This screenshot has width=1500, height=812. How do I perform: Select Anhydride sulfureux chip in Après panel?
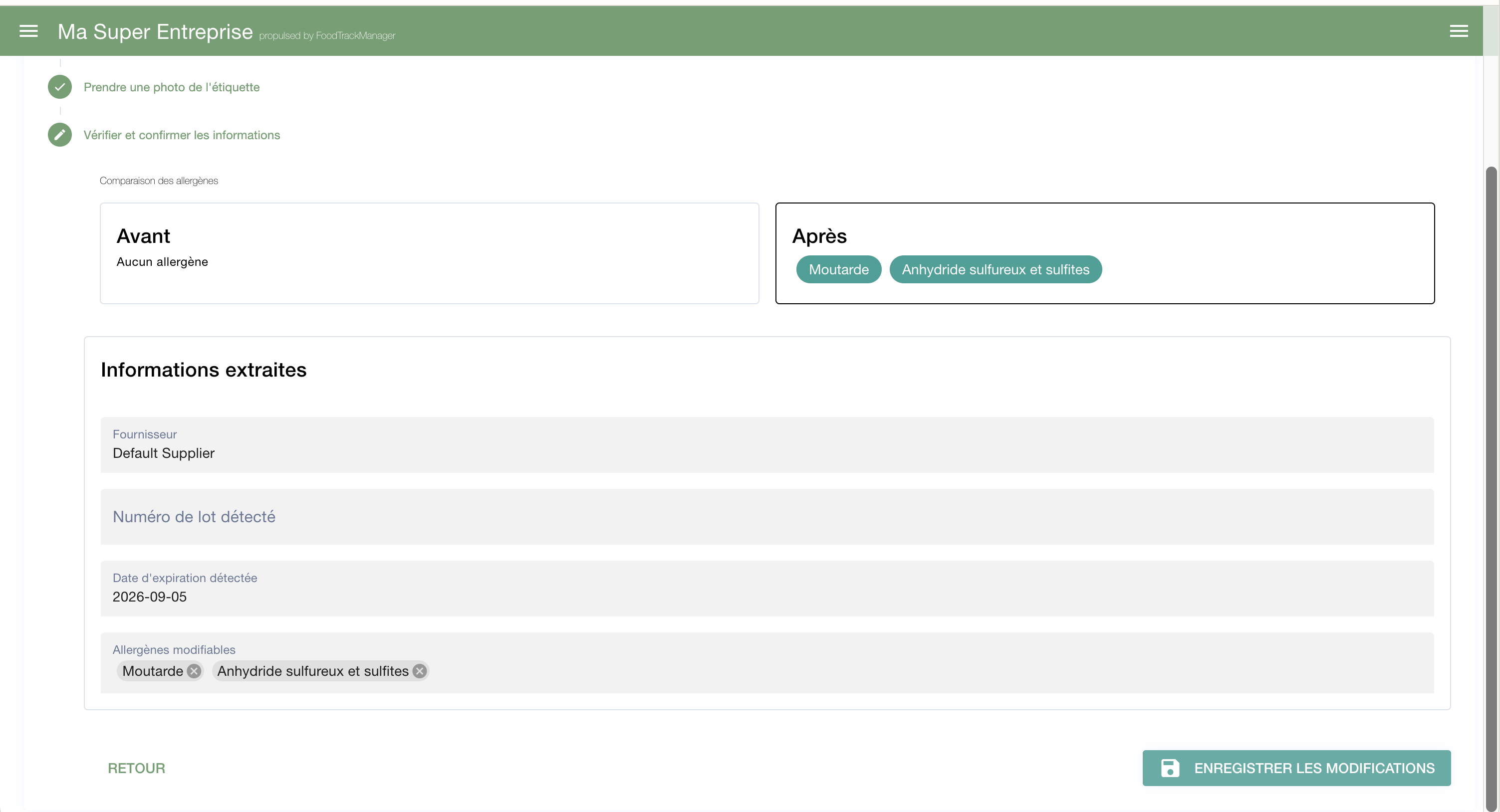(x=995, y=269)
